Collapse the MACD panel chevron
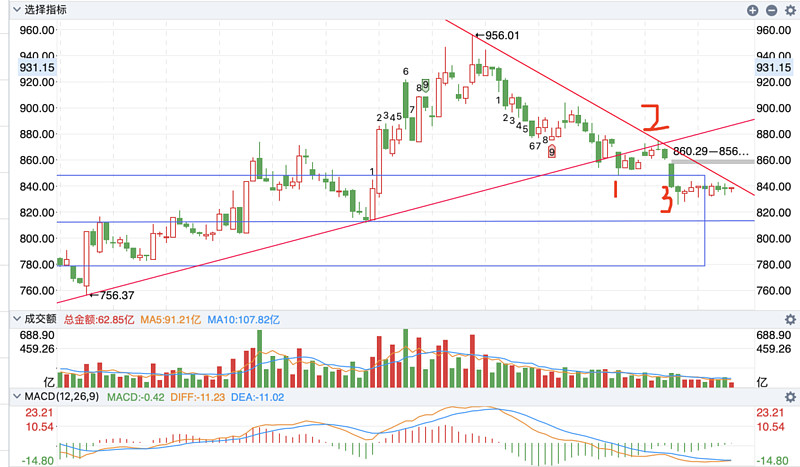This screenshot has width=800, height=467. click(17, 397)
